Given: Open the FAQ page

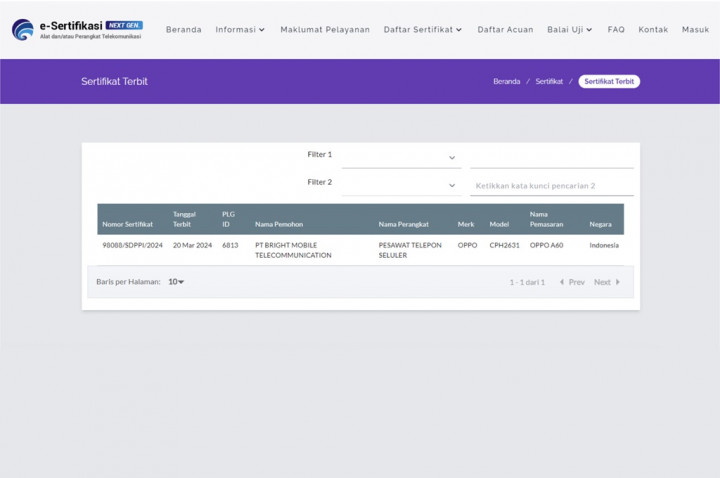Looking at the screenshot, I should [x=616, y=30].
